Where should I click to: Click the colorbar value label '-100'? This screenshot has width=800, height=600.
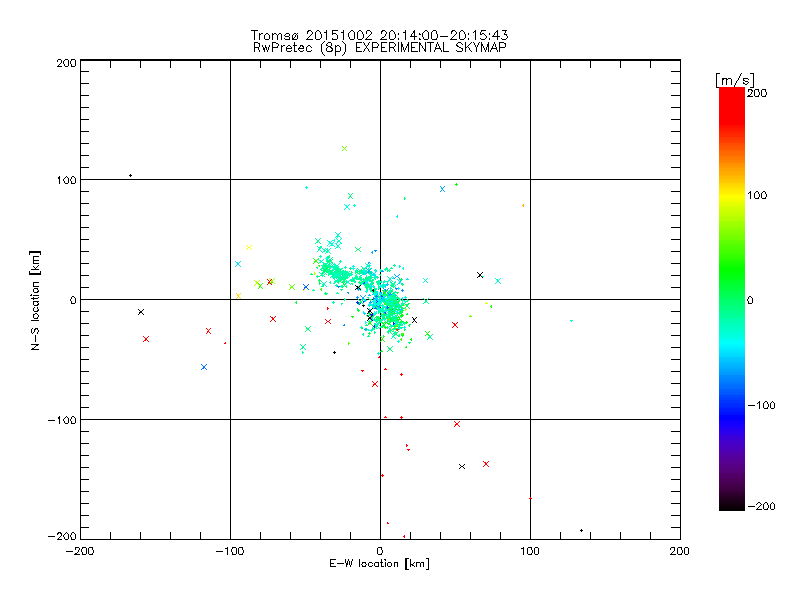pos(761,405)
